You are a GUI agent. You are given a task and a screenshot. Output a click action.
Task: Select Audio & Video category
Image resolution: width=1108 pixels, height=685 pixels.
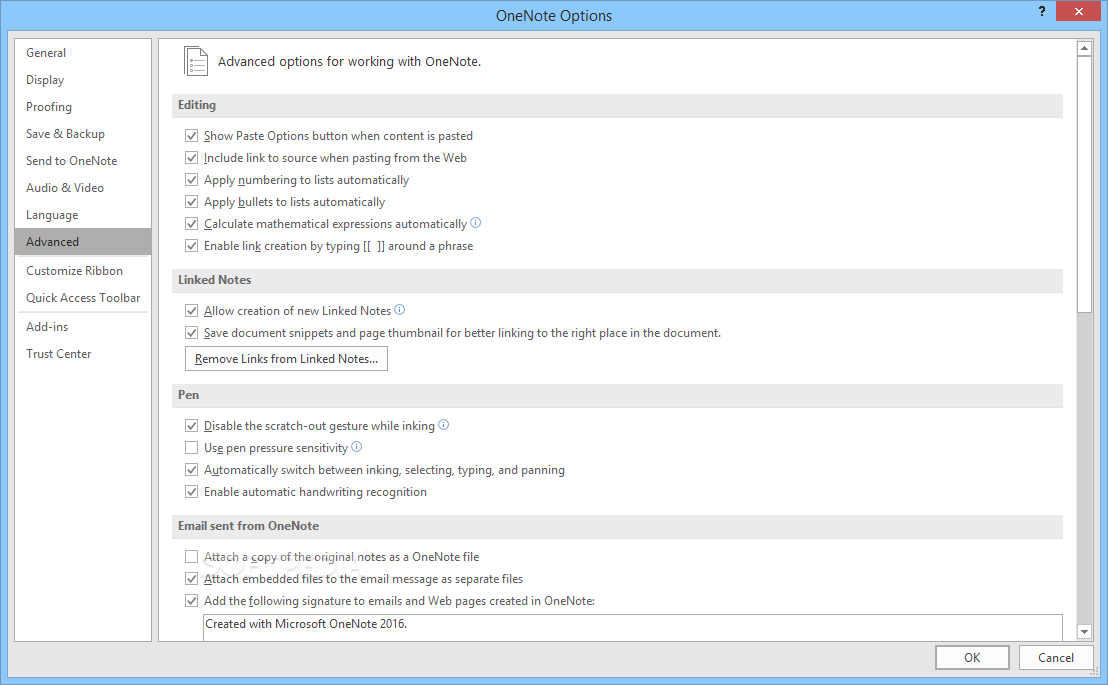click(x=83, y=187)
